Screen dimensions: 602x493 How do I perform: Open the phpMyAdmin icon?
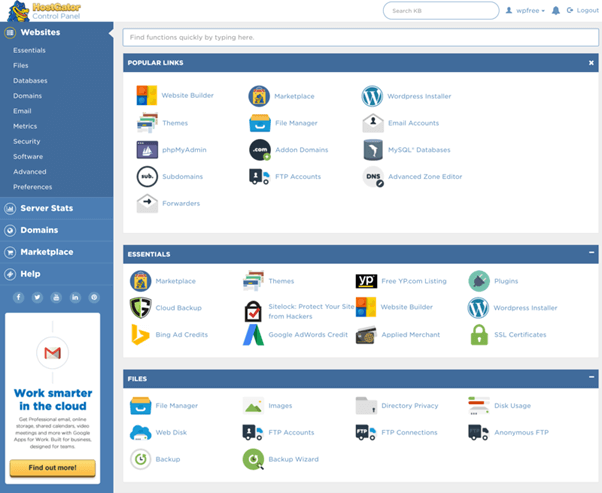[x=147, y=150]
